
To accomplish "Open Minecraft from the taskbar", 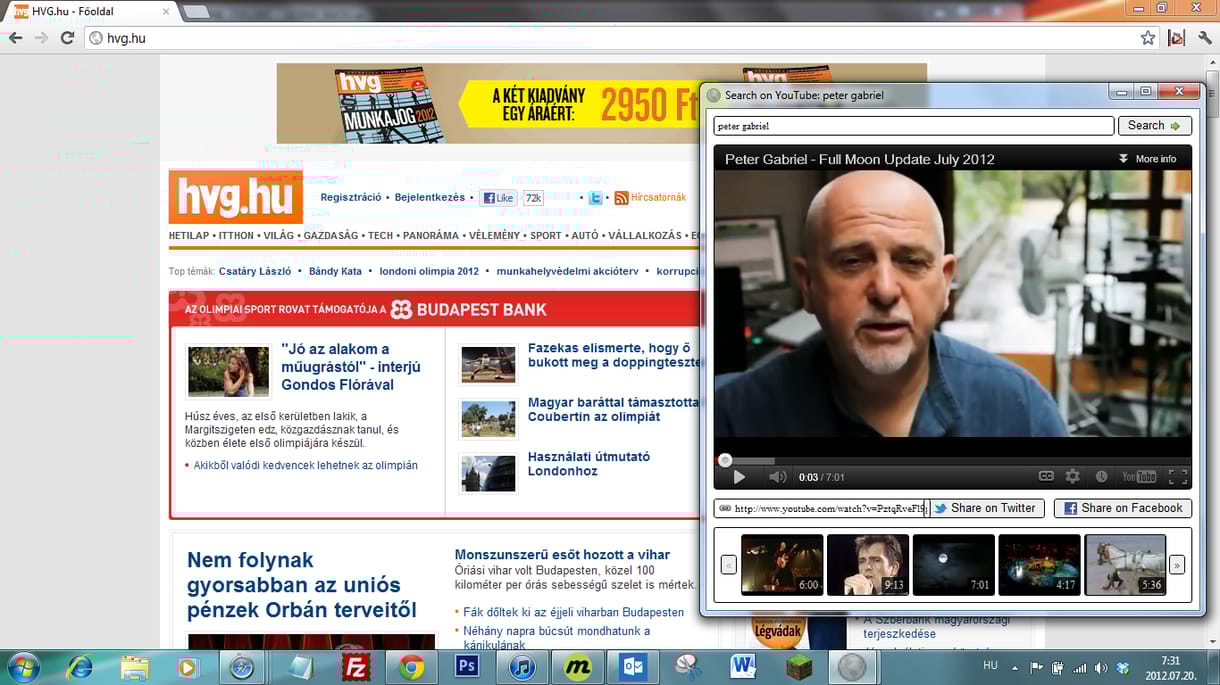I will tap(799, 667).
